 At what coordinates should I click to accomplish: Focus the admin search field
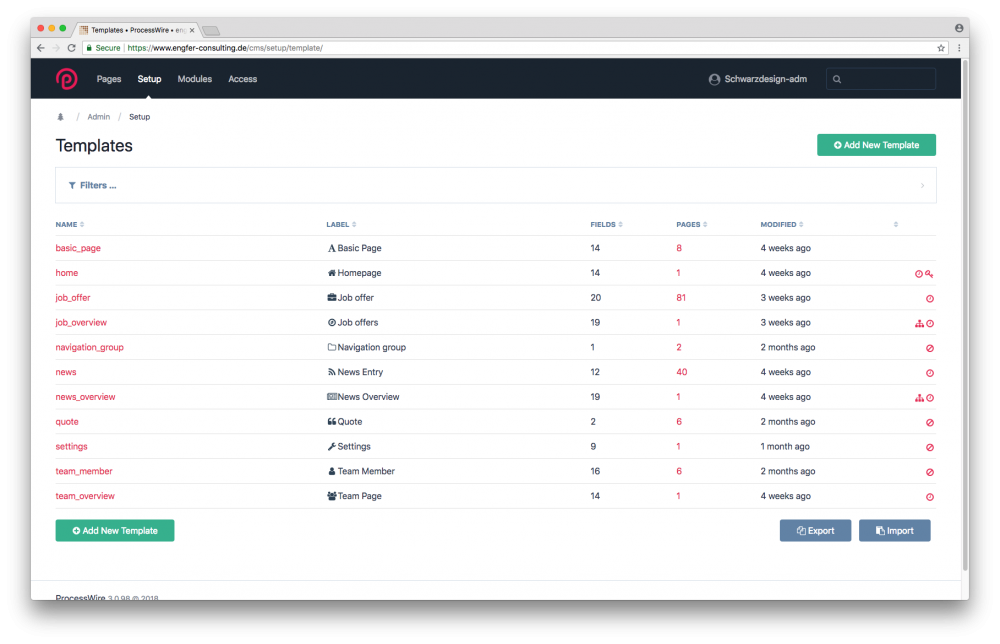(x=885, y=79)
